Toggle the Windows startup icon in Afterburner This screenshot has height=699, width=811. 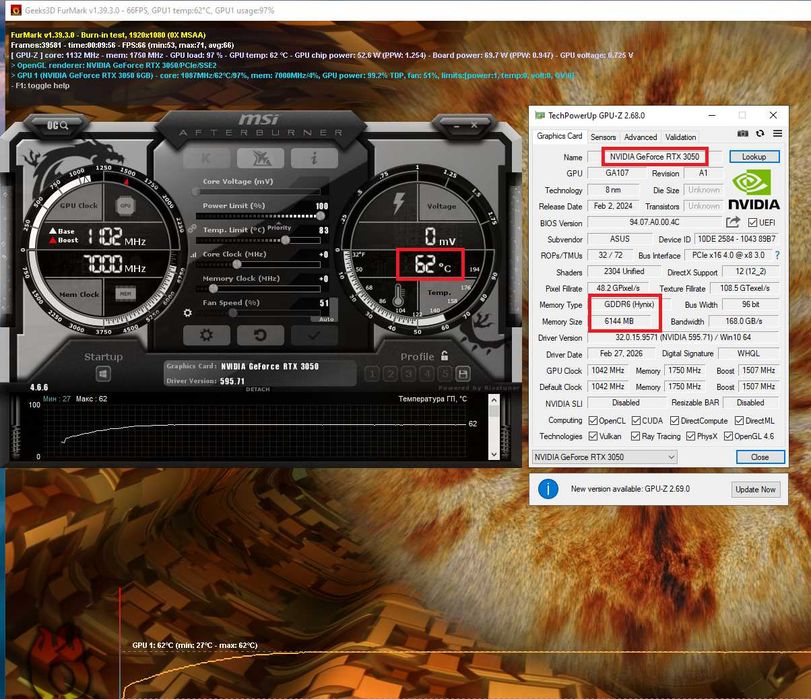pyautogui.click(x=103, y=373)
